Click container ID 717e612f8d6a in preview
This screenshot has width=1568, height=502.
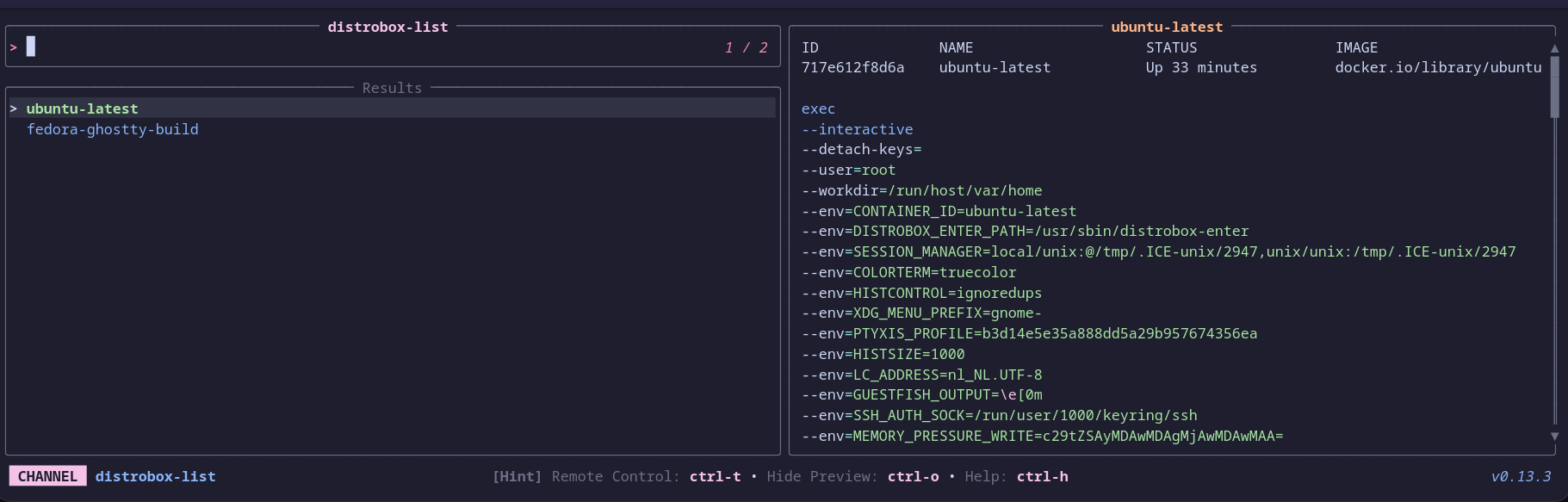[852, 67]
